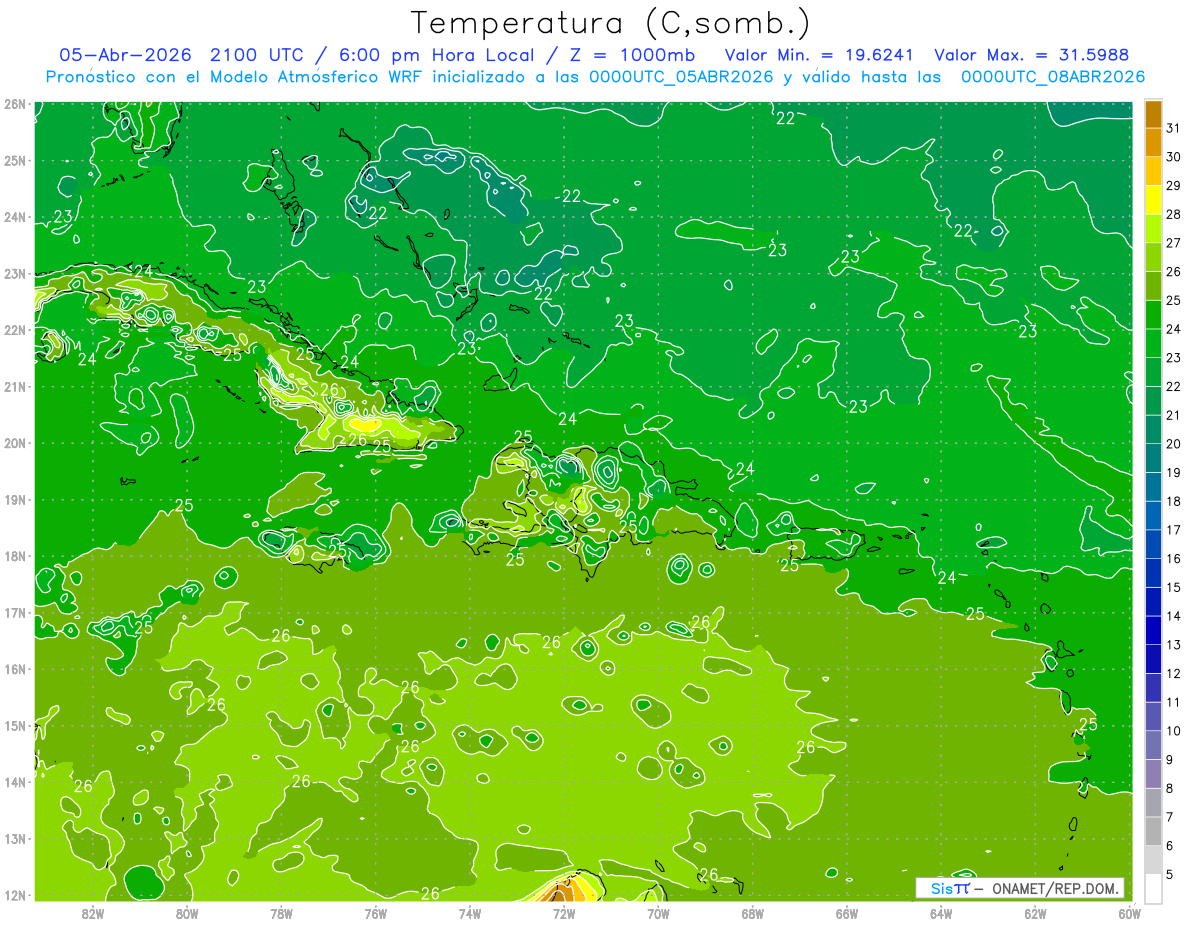Pick the topmost dark orange legend swatch

click(1153, 114)
